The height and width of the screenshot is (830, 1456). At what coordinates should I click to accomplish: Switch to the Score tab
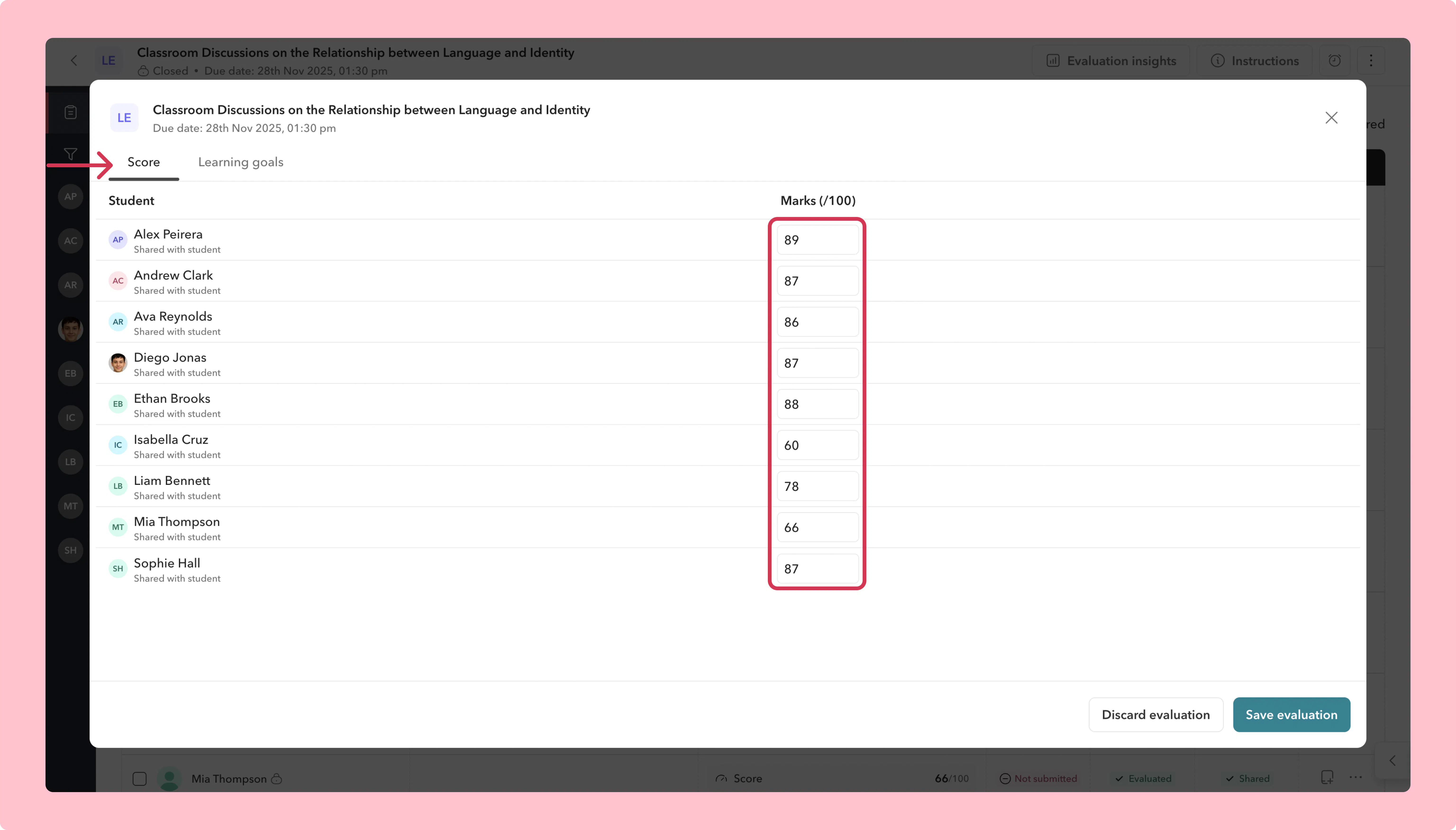(x=144, y=162)
